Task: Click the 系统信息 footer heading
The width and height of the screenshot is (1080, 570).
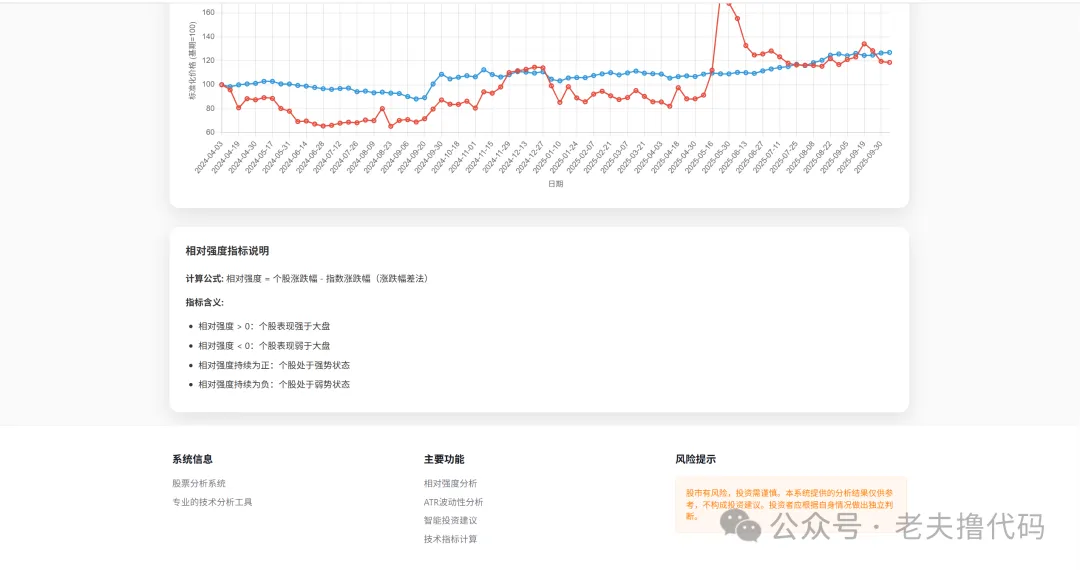Action: tap(192, 459)
